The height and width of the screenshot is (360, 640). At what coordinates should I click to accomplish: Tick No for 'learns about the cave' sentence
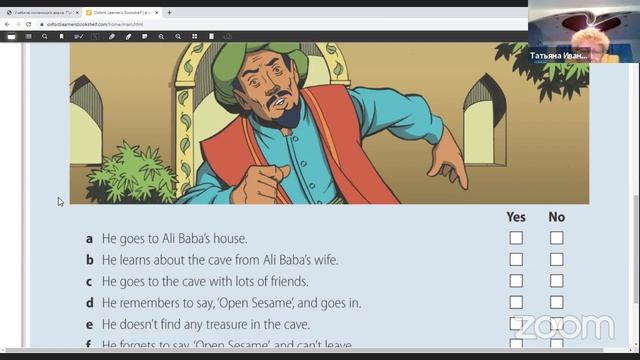coord(556,260)
